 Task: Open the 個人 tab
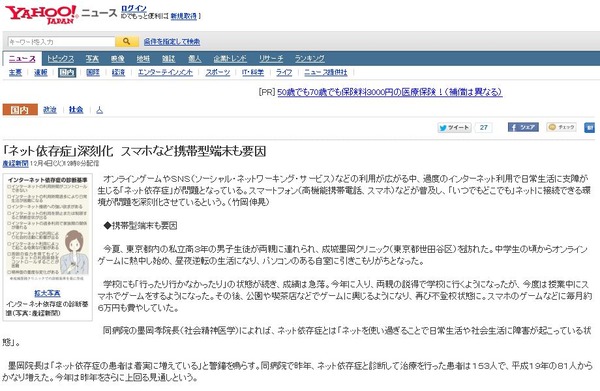pyautogui.click(x=194, y=59)
